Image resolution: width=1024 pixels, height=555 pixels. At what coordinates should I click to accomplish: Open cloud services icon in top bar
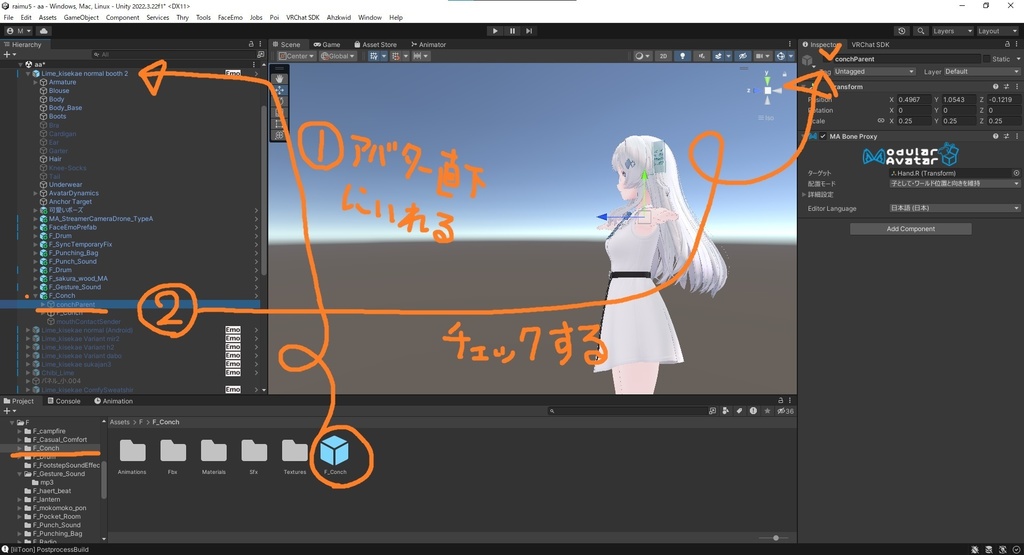[44, 31]
